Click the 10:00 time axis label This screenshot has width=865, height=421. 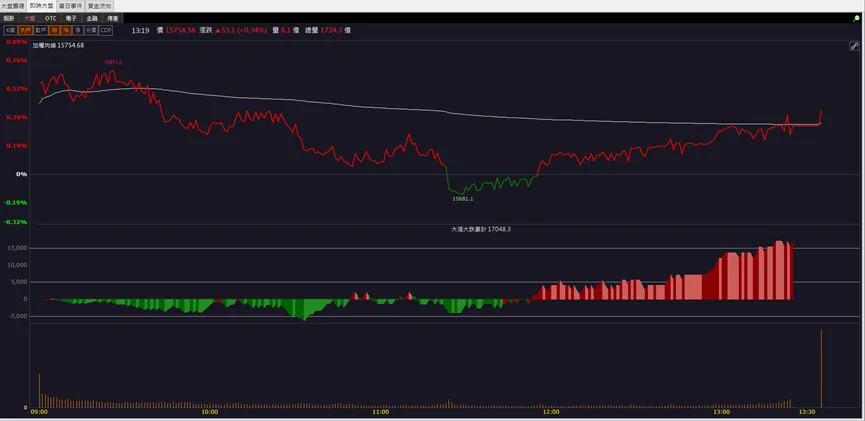tap(210, 412)
